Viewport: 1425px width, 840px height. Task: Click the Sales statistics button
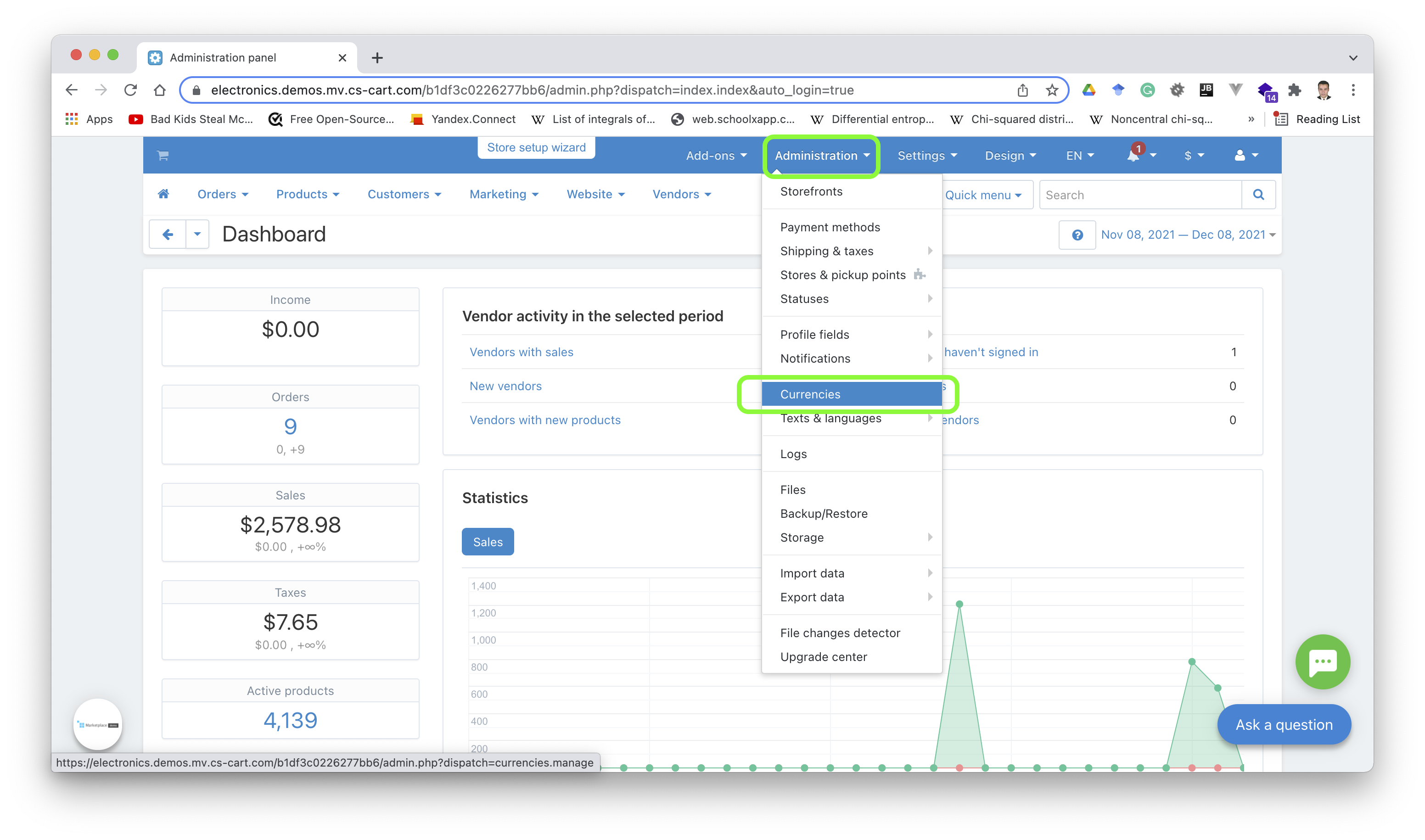point(488,541)
